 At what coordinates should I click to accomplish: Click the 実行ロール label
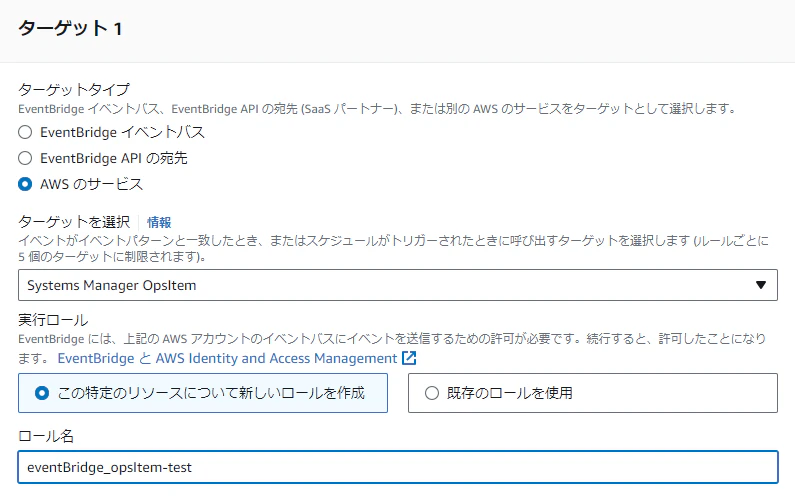(53, 320)
